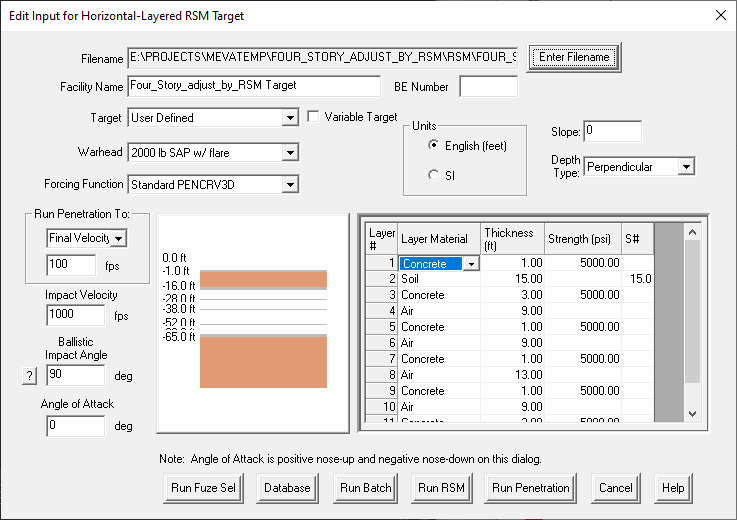
Task: Open the Target dropdown list
Action: click(290, 118)
